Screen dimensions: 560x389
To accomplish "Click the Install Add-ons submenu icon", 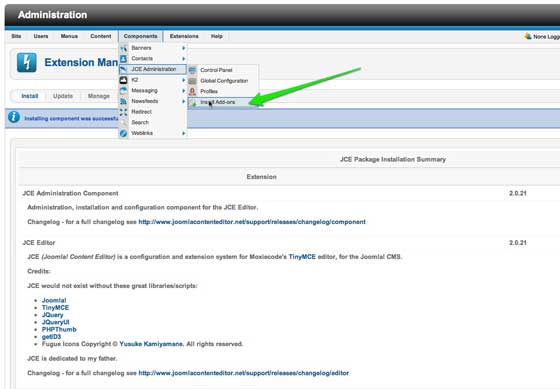I will click(x=194, y=103).
